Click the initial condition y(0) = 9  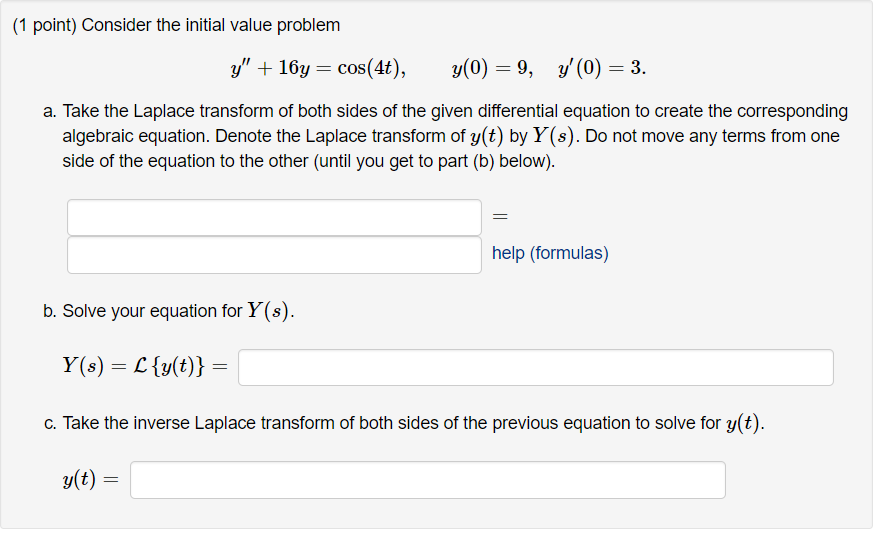pyautogui.click(x=492, y=68)
